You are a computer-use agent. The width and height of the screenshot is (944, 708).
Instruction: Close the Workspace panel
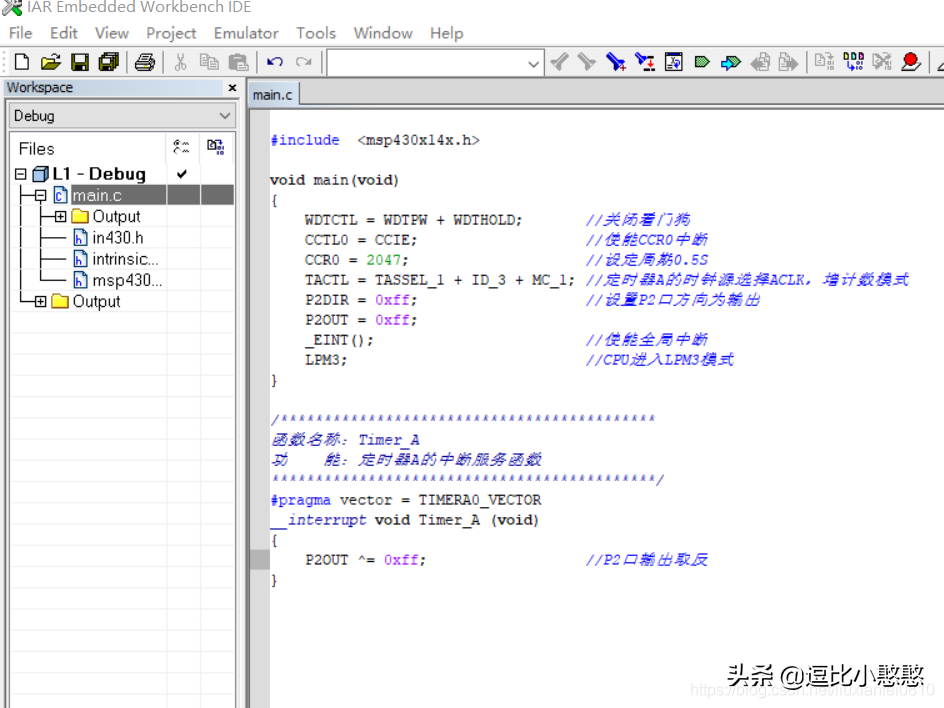click(232, 88)
